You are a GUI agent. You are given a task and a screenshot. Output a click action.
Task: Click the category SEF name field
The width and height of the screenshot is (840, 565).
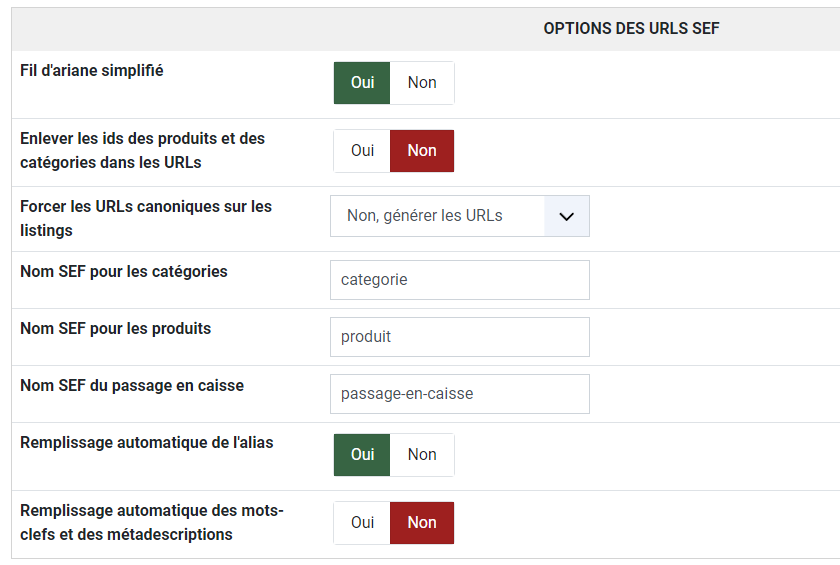(x=459, y=280)
